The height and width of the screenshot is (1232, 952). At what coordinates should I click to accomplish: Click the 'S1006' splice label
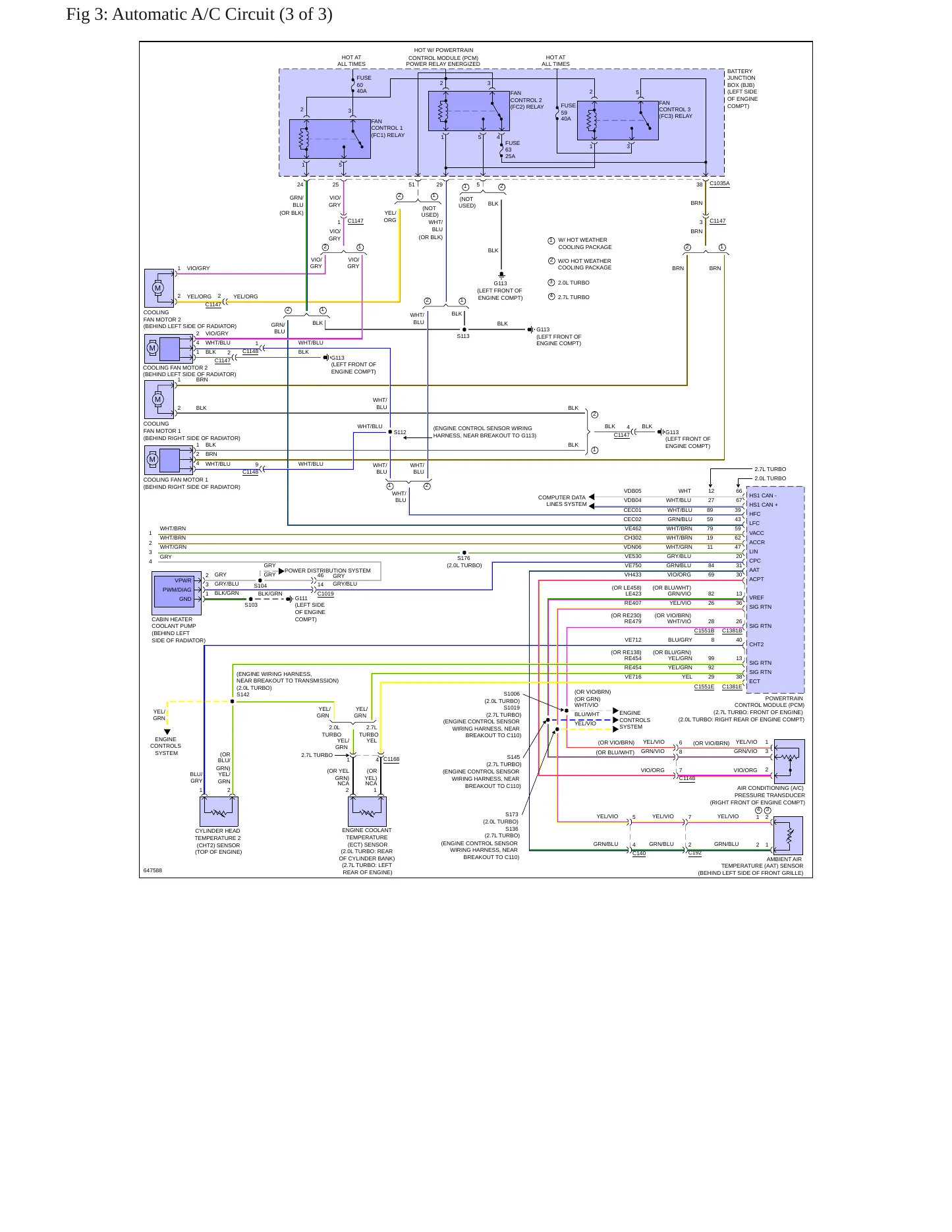click(511, 694)
